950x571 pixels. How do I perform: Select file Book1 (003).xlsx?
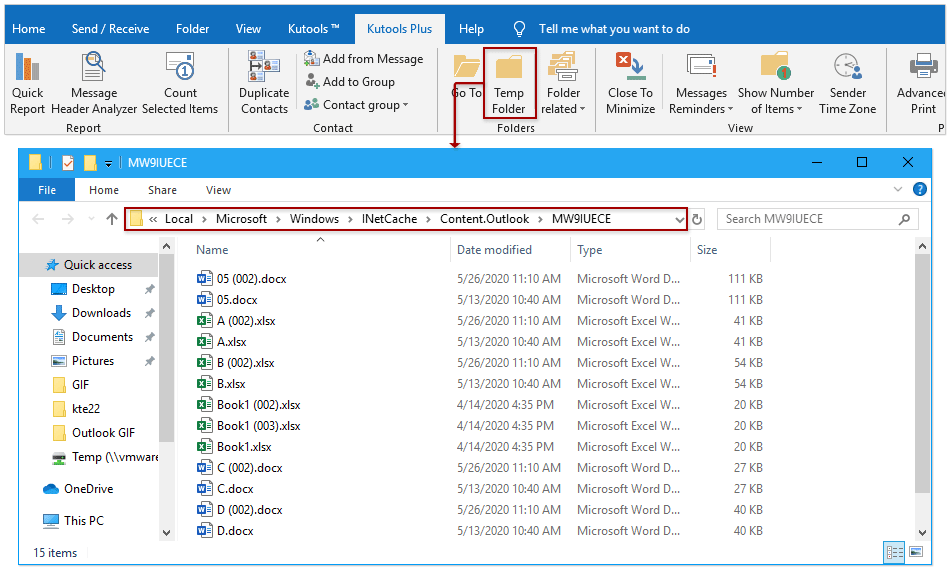click(258, 426)
